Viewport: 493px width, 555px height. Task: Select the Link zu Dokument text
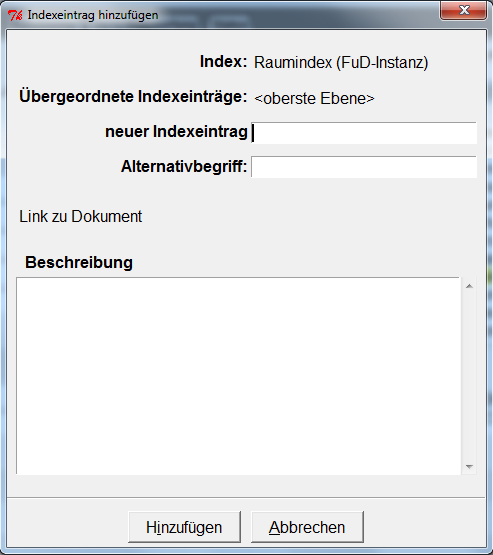click(x=80, y=216)
